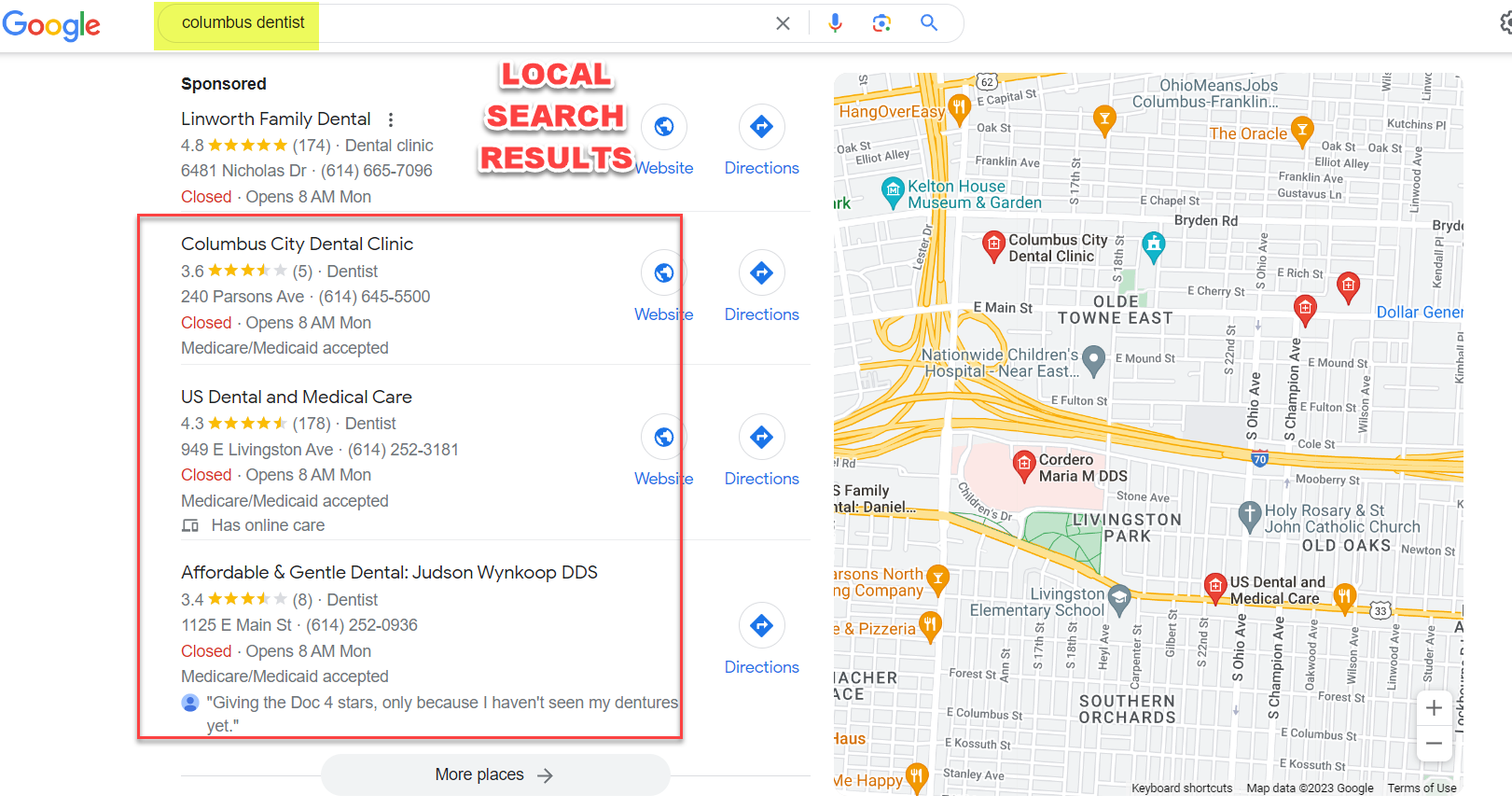Open the three-dot menu beside Linworth Family Dental
Screen dimensions: 1512x809
click(391, 119)
